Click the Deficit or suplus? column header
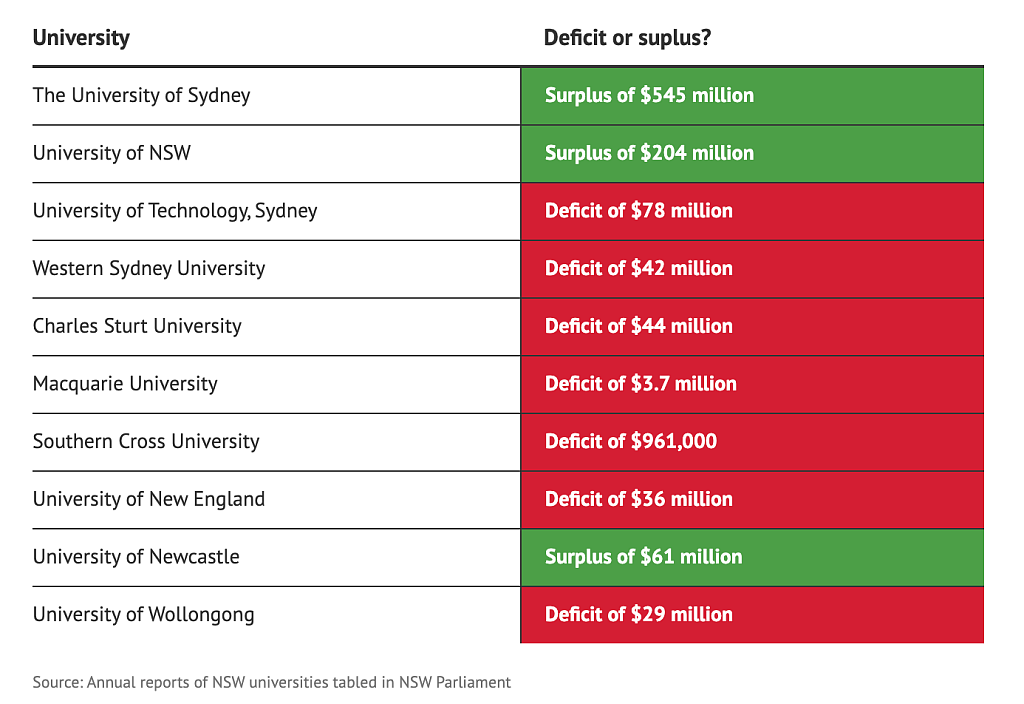The width and height of the screenshot is (1024, 704). point(627,38)
